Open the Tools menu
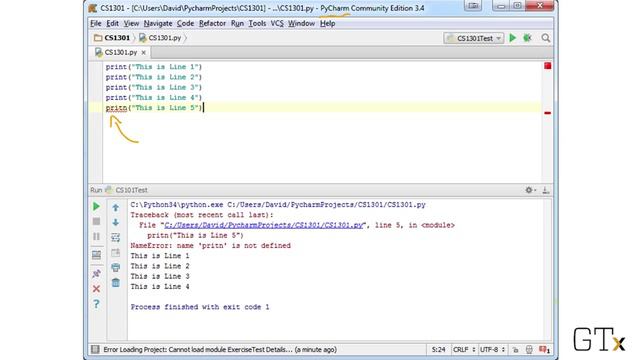 [x=257, y=23]
